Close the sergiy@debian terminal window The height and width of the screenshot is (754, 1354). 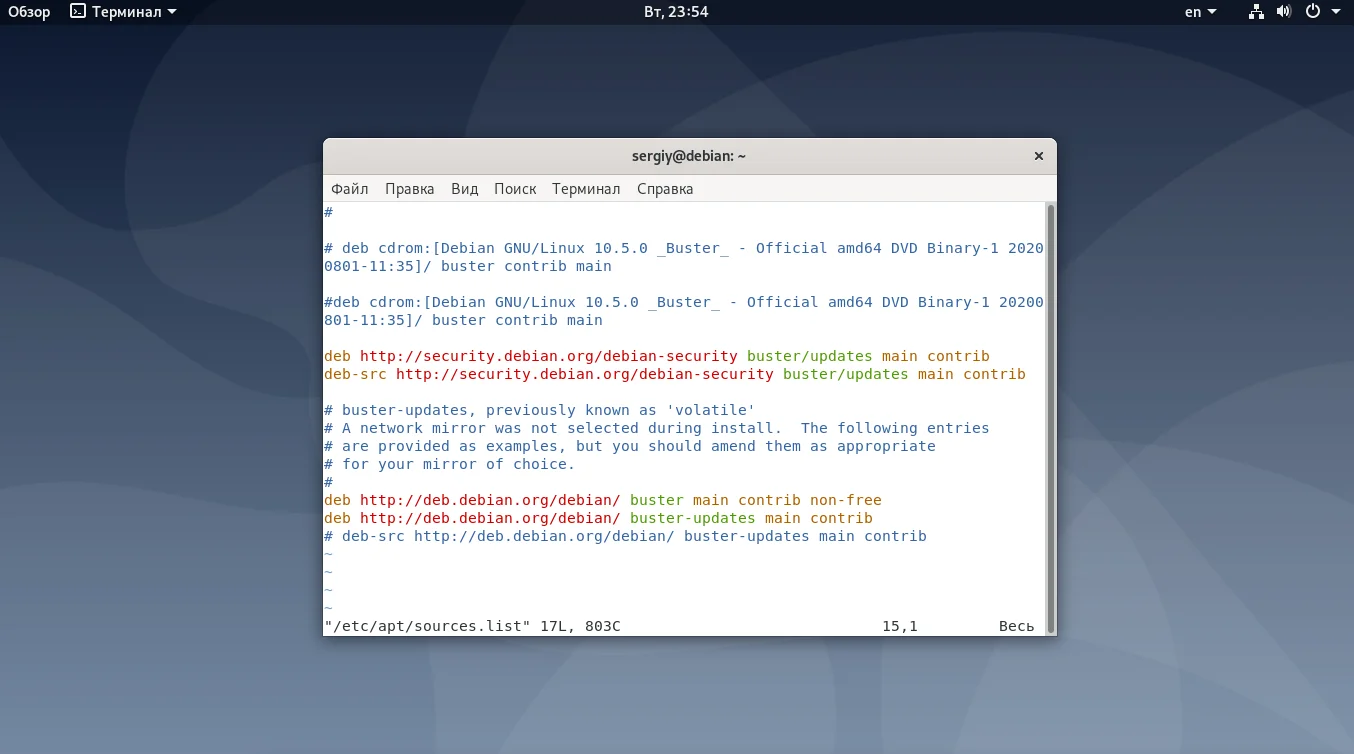pos(1038,156)
